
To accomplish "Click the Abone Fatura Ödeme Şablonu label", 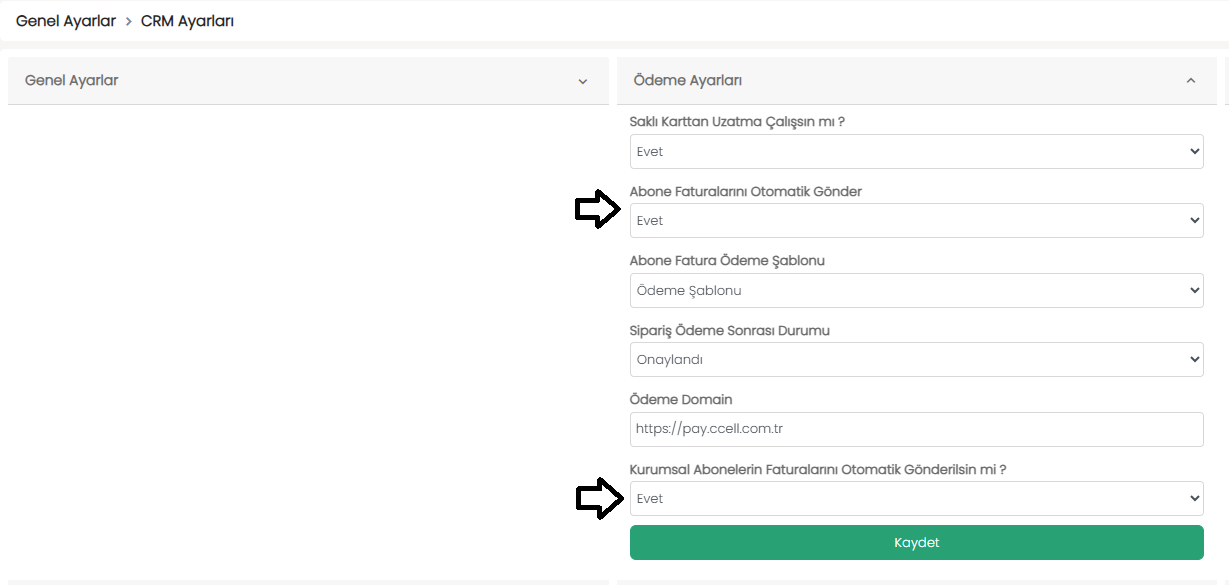I will pos(727,261).
